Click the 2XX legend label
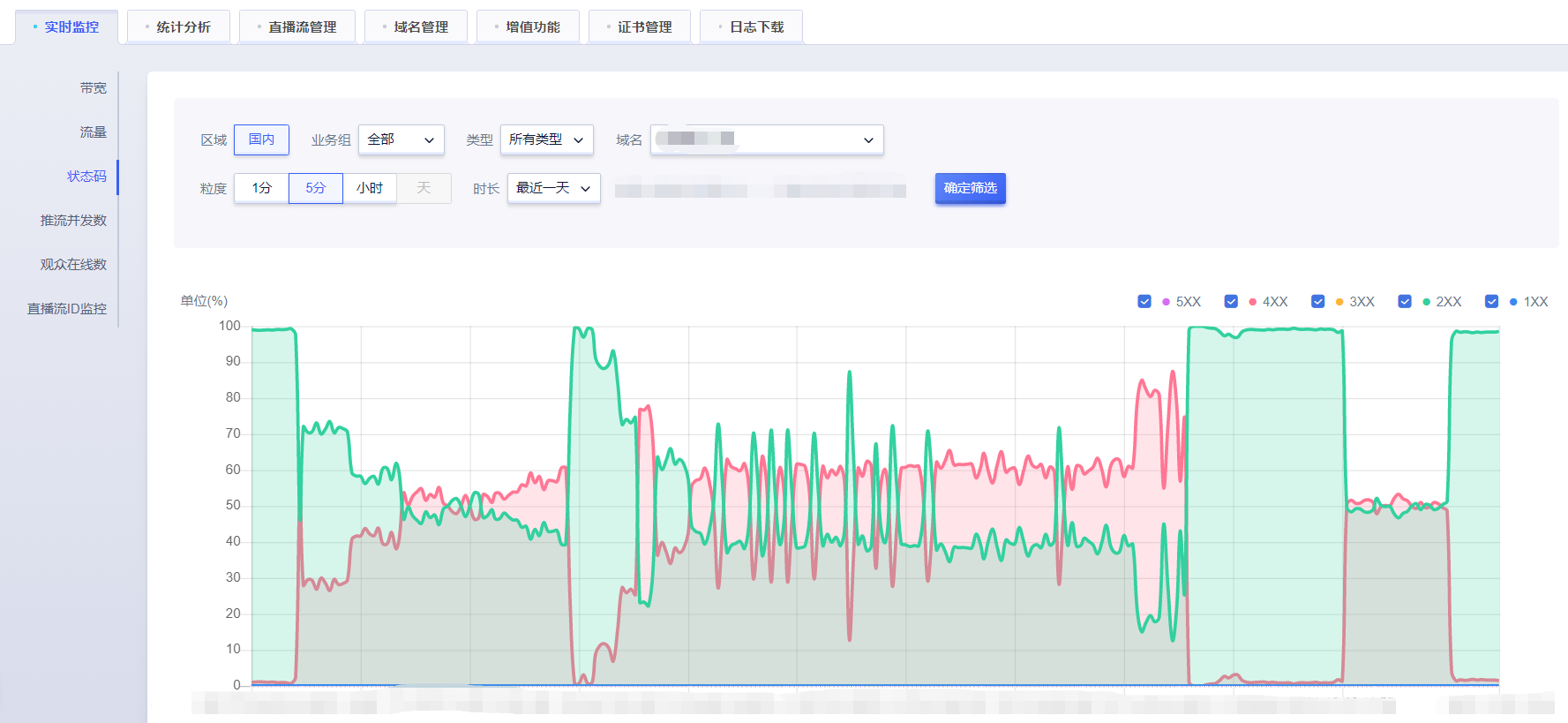Viewport: 1568px width, 723px height. (x=1449, y=302)
